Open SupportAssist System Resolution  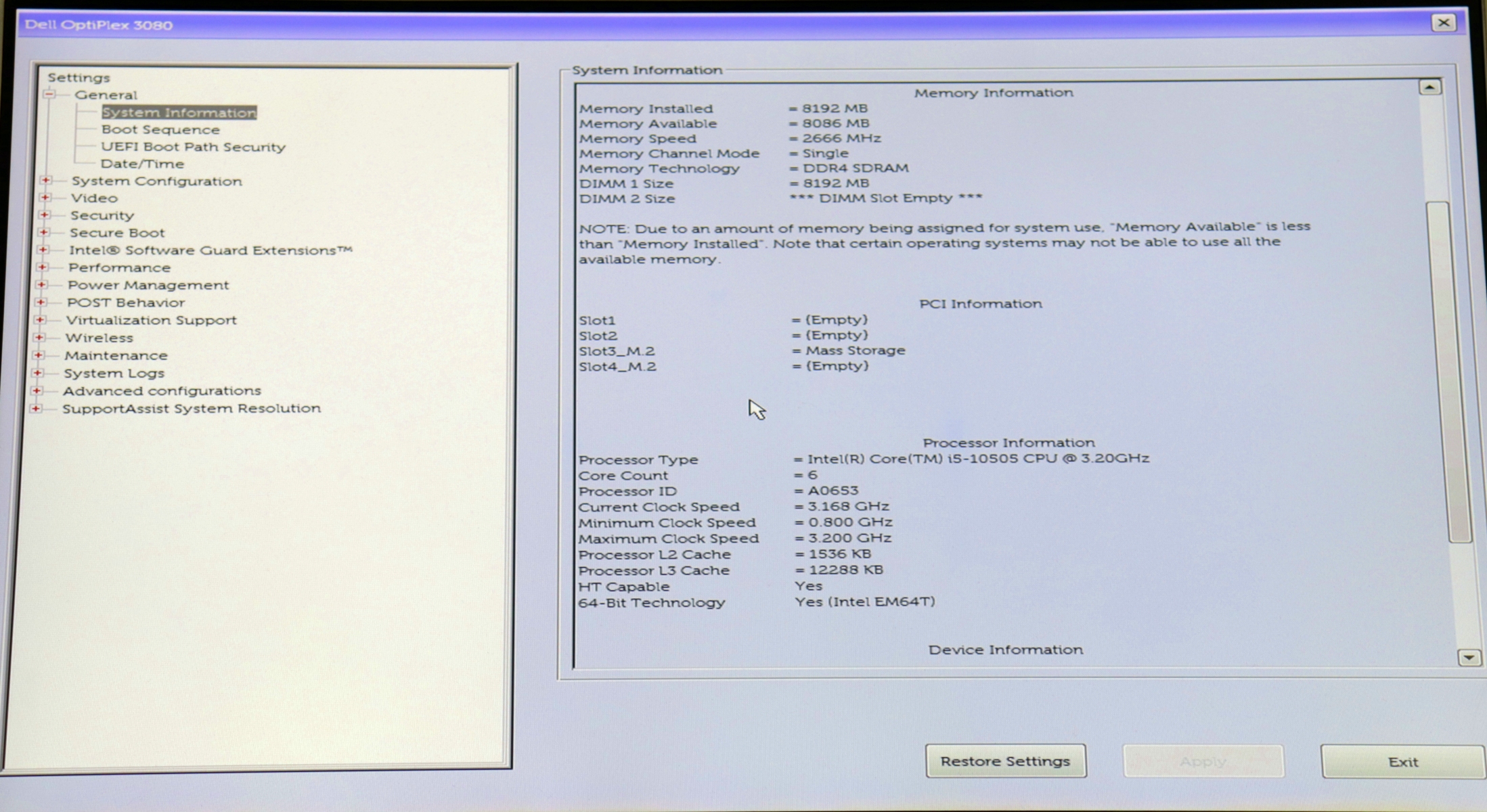point(192,408)
